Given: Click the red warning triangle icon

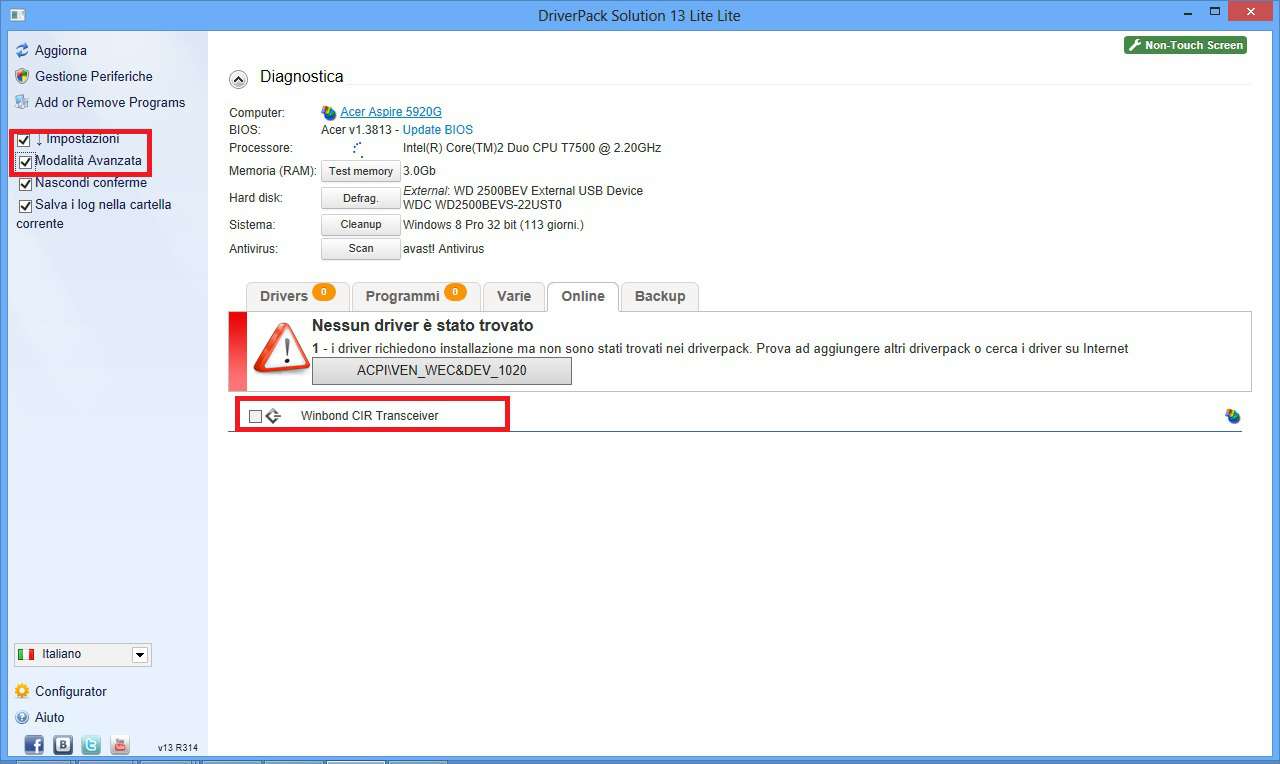Looking at the screenshot, I should click(x=281, y=347).
